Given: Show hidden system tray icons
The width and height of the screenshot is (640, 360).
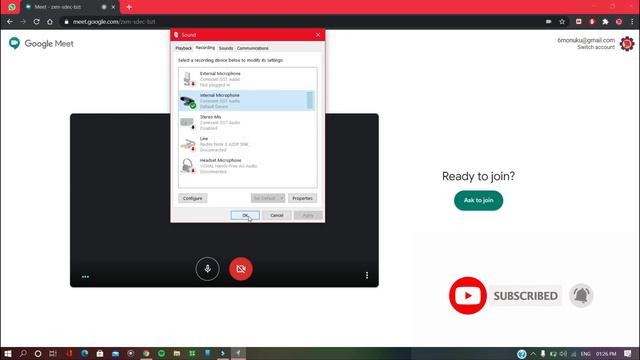Looking at the screenshot, I should click(533, 354).
